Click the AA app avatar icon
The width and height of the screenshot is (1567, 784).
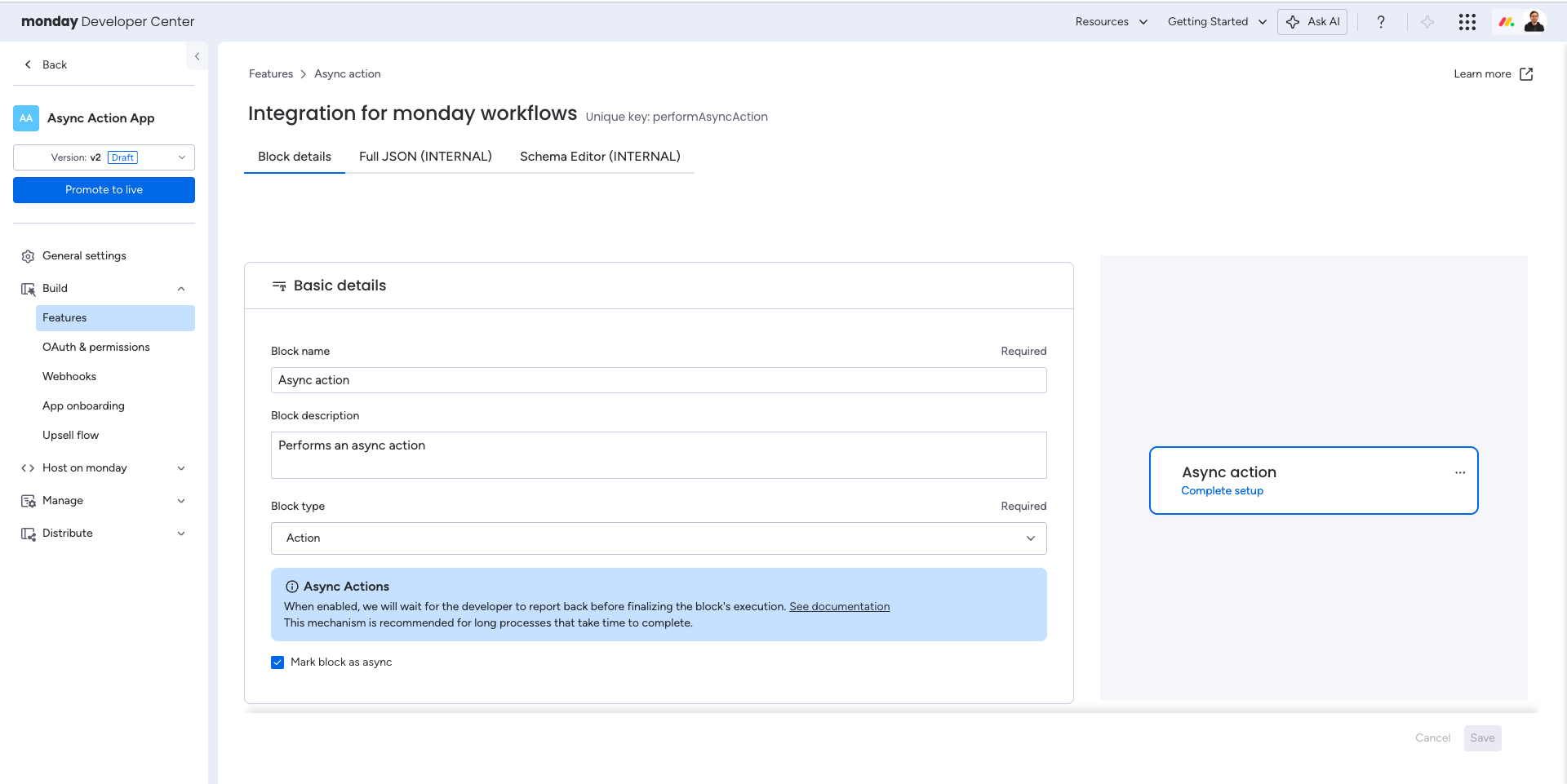(x=26, y=118)
